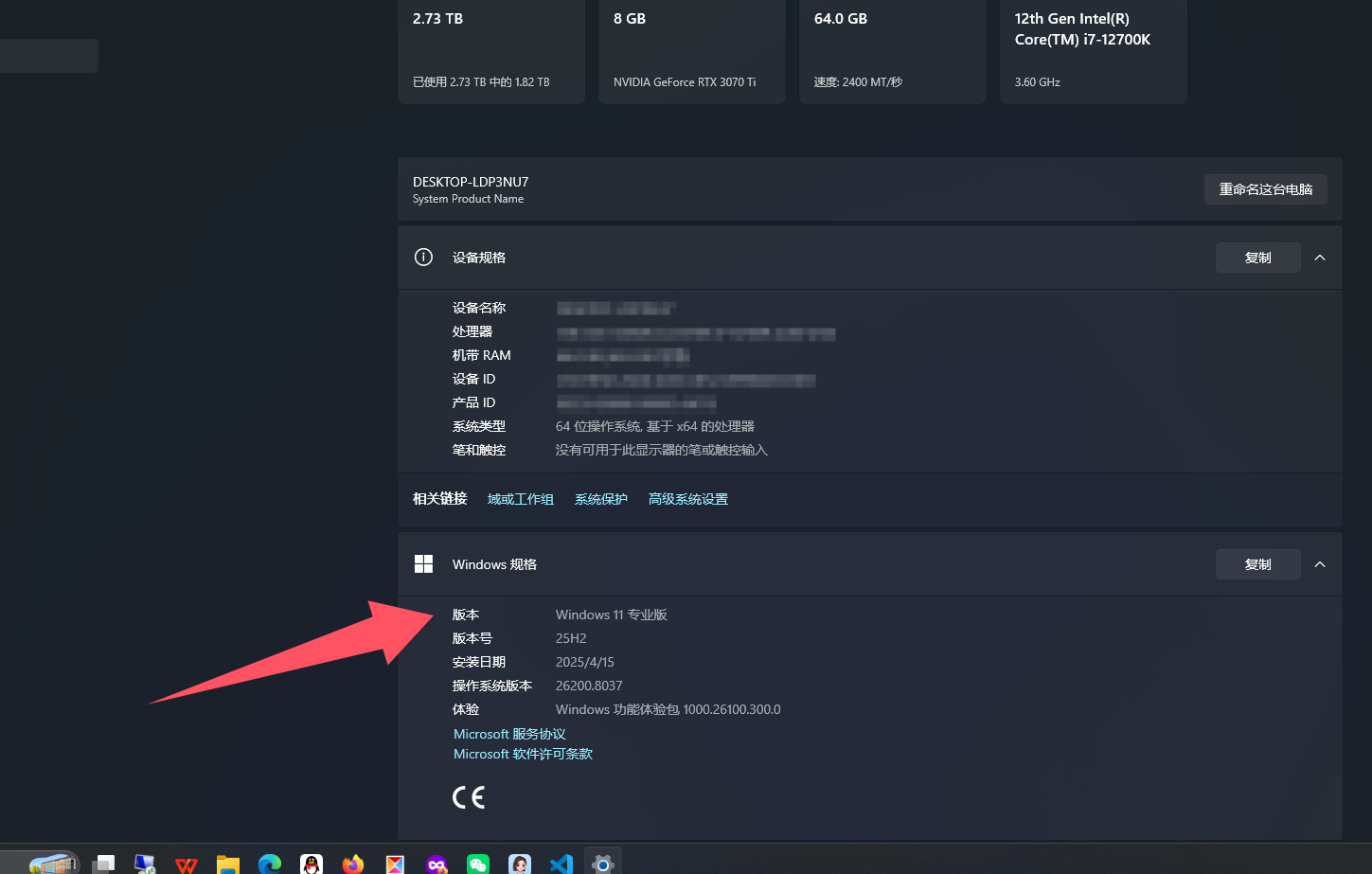Click the Windows logo beside Windows 规格

coord(423,564)
